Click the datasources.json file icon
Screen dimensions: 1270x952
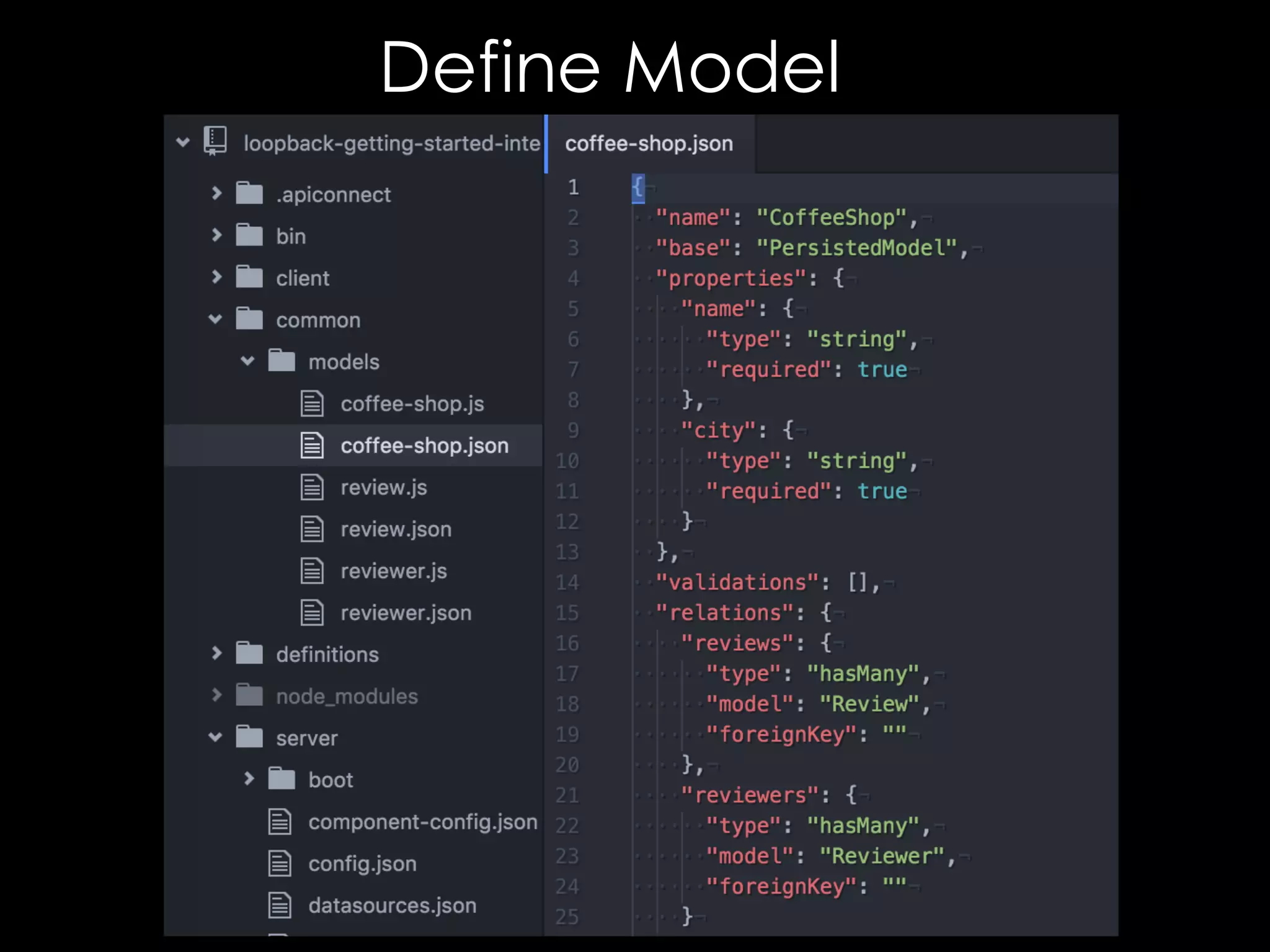[x=280, y=906]
